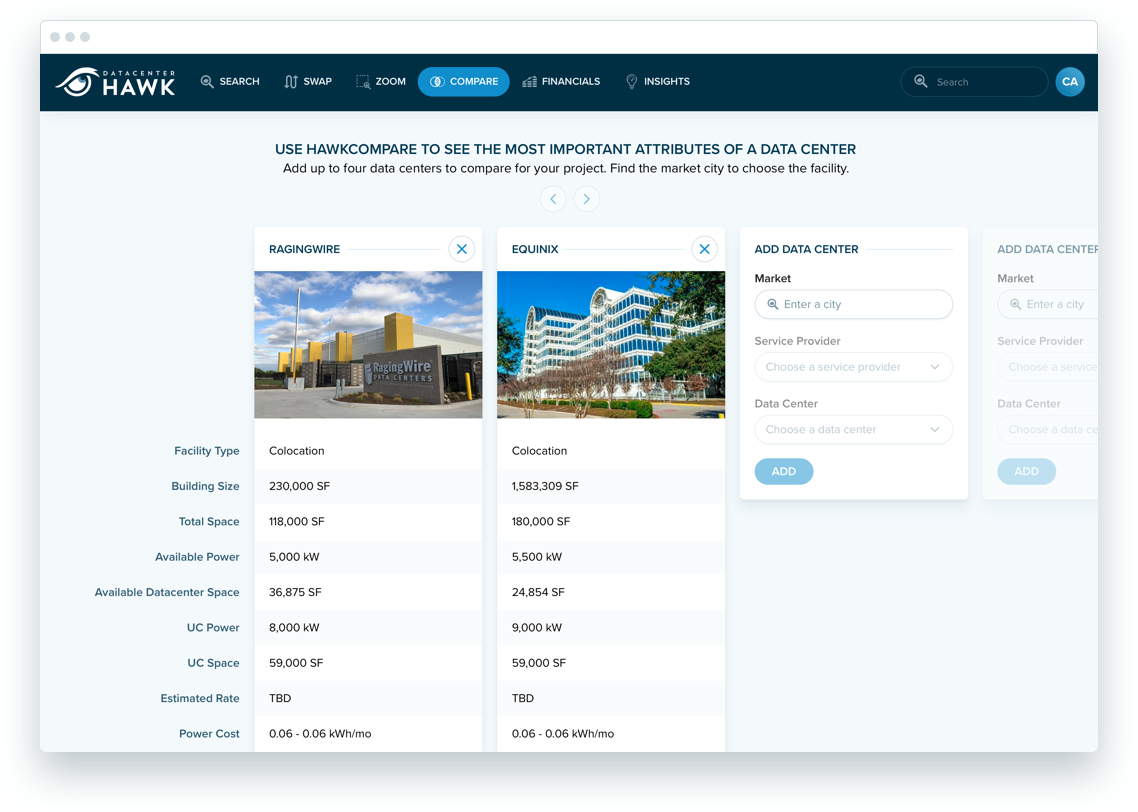The width and height of the screenshot is (1138, 812).
Task: Click Equinix total space '180,000 SF'
Action: click(x=541, y=522)
